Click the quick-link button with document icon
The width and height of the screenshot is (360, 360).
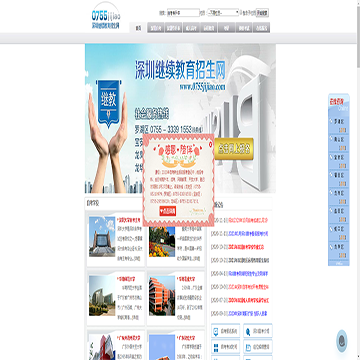coord(258,347)
